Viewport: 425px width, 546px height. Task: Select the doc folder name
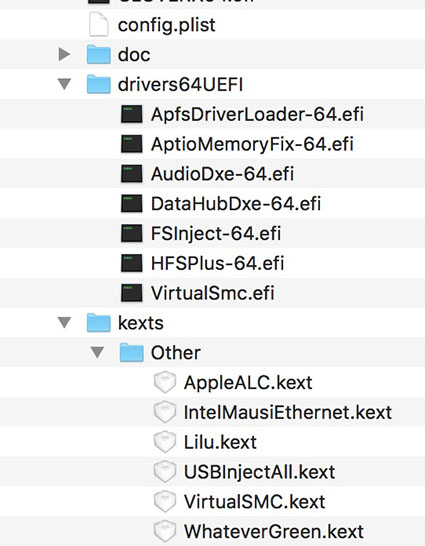tap(134, 55)
